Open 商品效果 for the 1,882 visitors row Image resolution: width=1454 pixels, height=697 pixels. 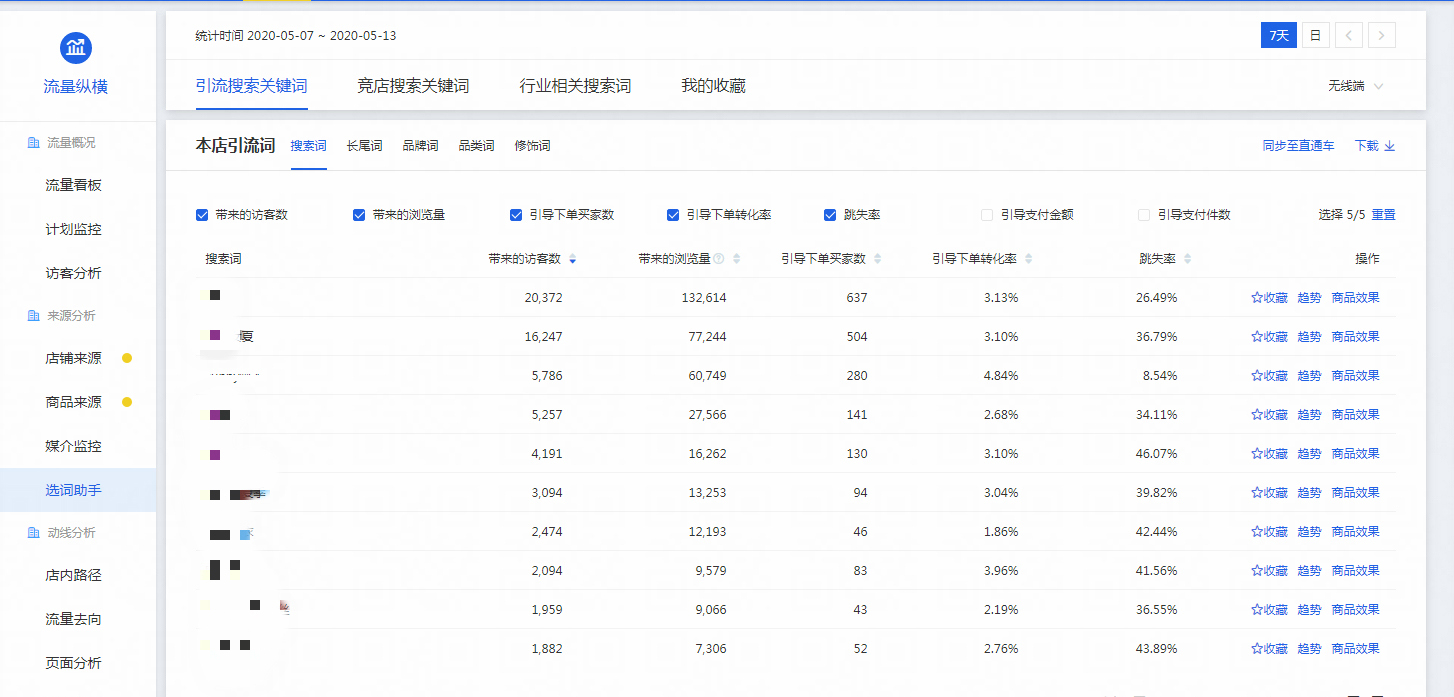(x=1355, y=649)
